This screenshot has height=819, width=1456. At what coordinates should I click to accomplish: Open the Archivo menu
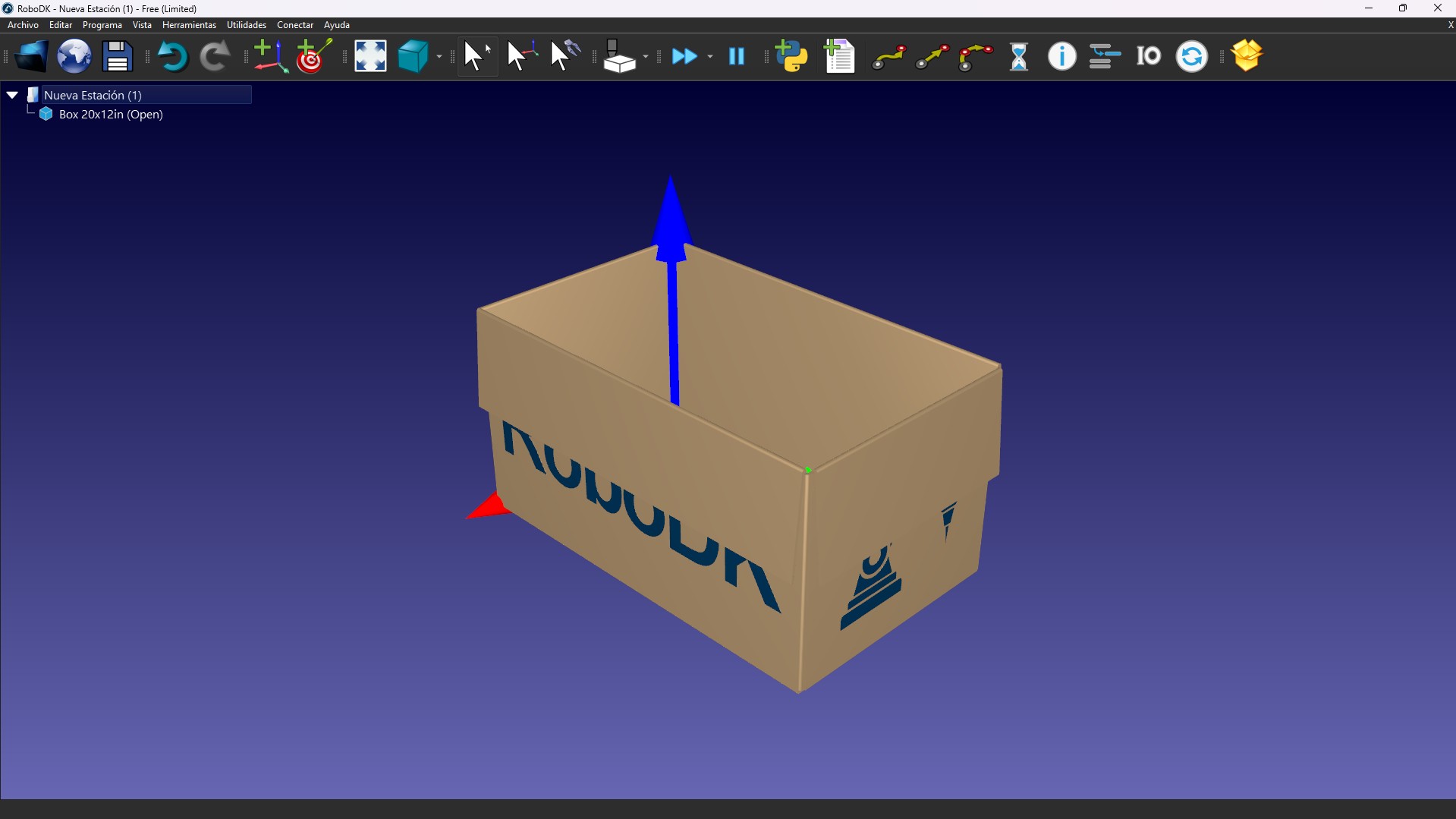23,25
